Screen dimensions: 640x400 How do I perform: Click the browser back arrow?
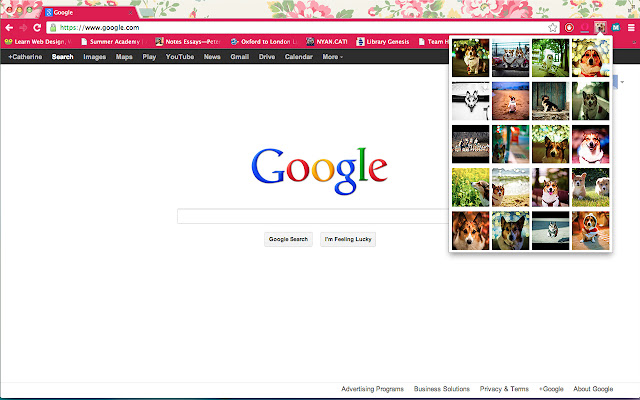pos(8,27)
